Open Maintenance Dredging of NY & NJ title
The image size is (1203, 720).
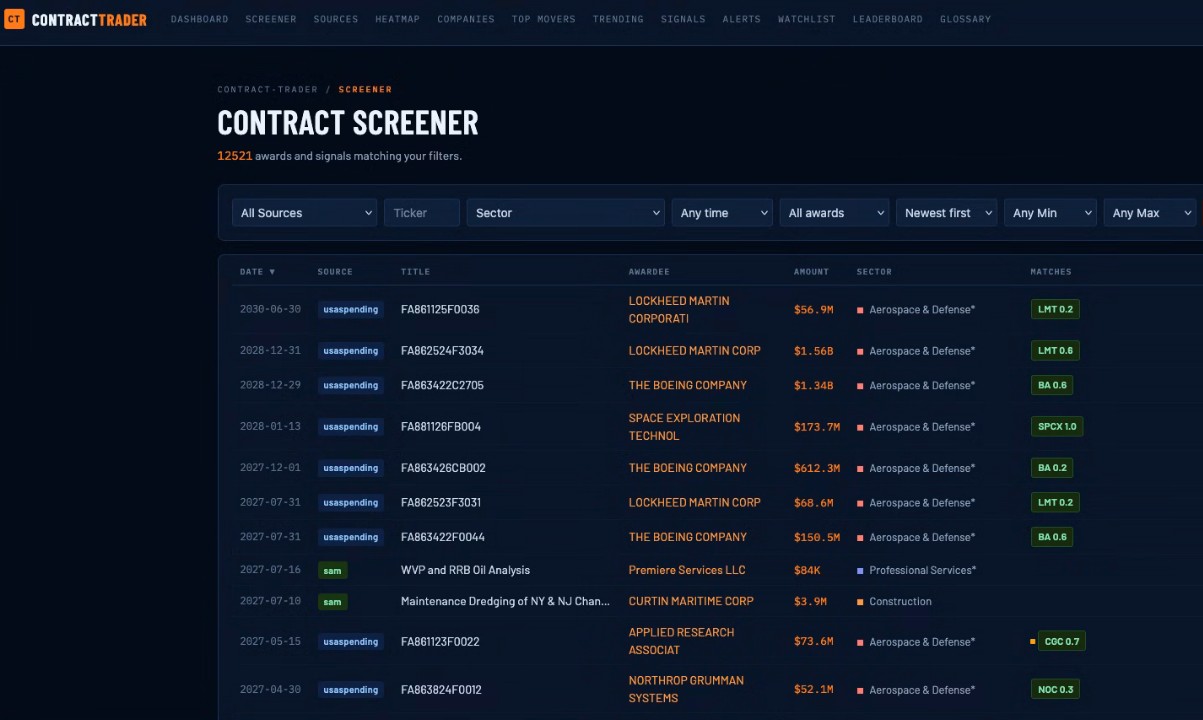pos(505,602)
